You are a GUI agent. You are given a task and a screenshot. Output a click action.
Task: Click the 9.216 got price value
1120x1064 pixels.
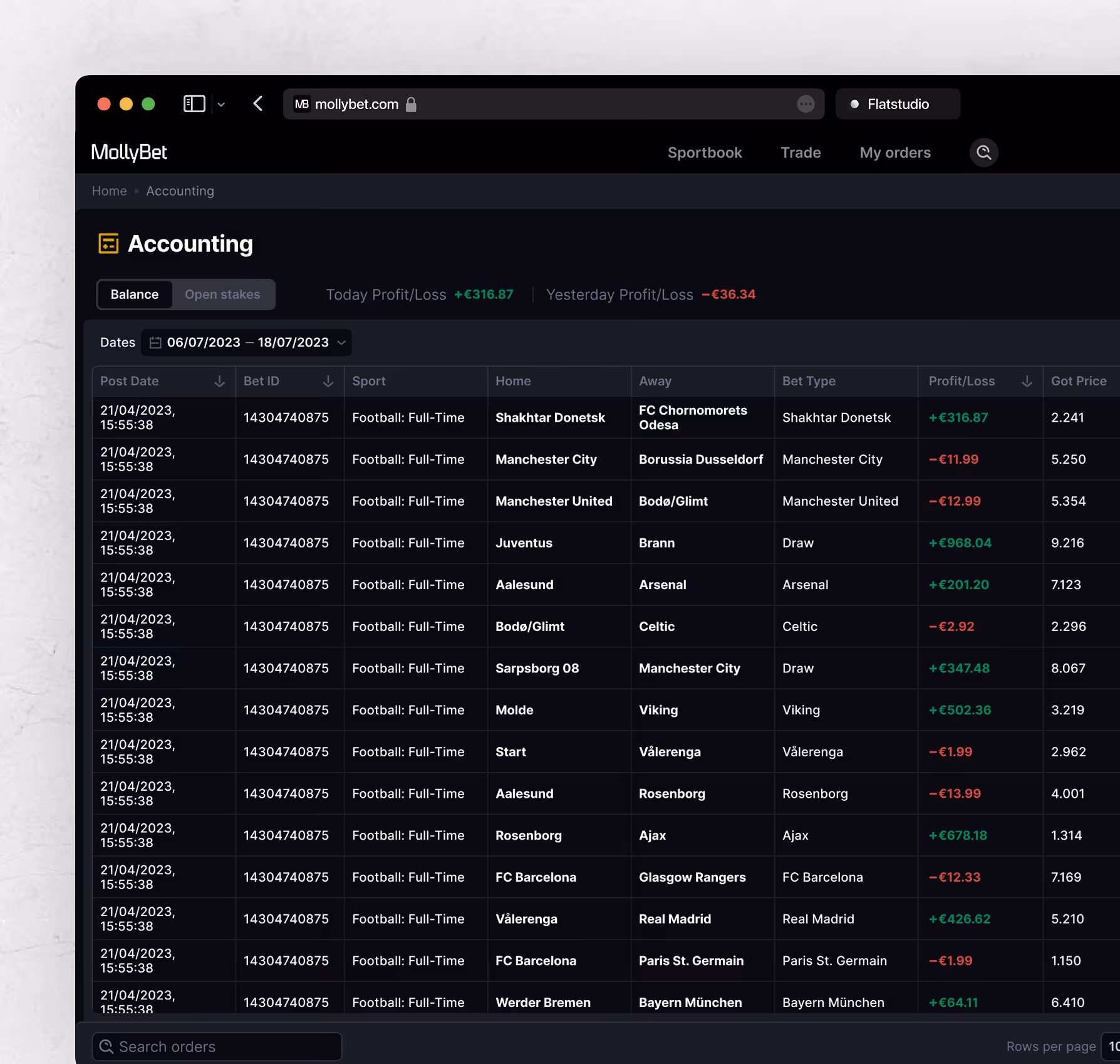(x=1067, y=543)
